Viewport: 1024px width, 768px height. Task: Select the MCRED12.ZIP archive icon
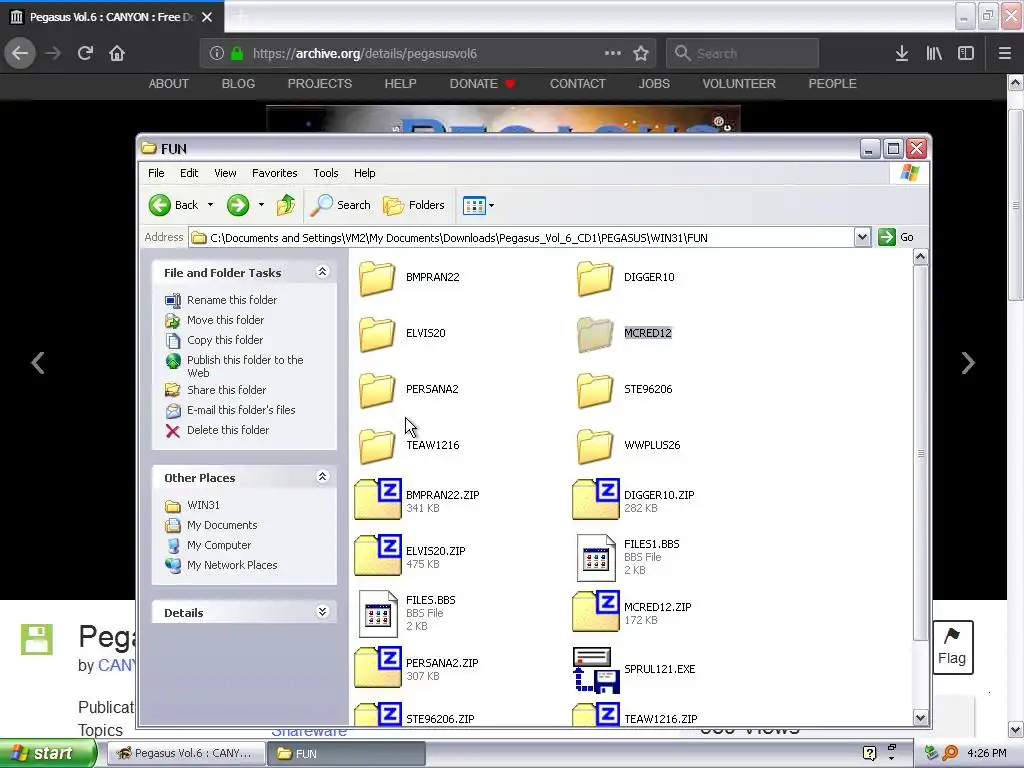[x=596, y=612]
